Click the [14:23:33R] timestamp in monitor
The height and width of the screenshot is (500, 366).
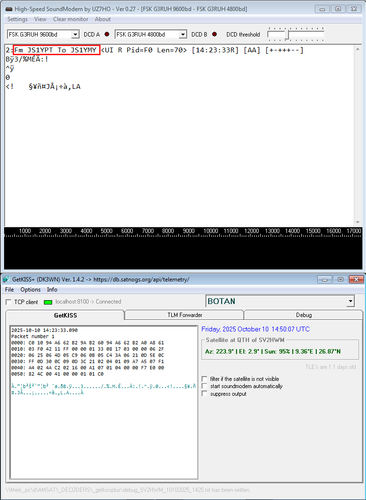215,50
